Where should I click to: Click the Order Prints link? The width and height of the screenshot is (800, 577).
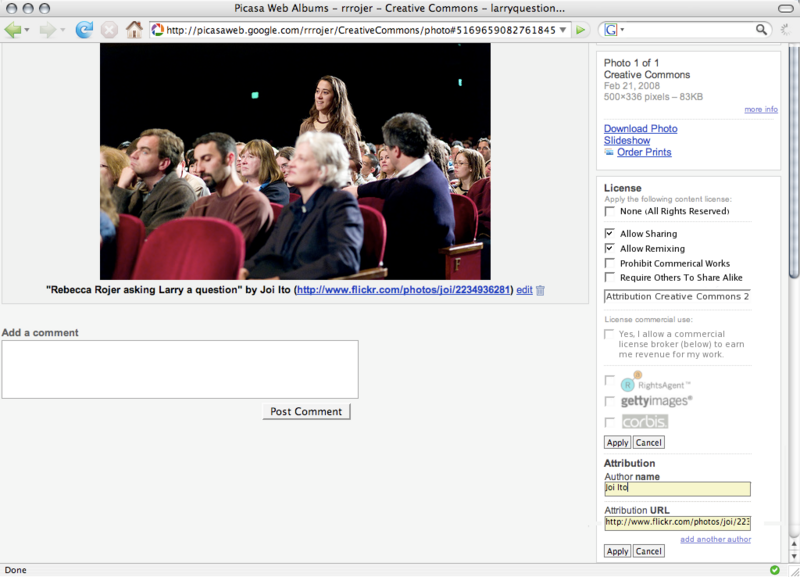[x=644, y=152]
